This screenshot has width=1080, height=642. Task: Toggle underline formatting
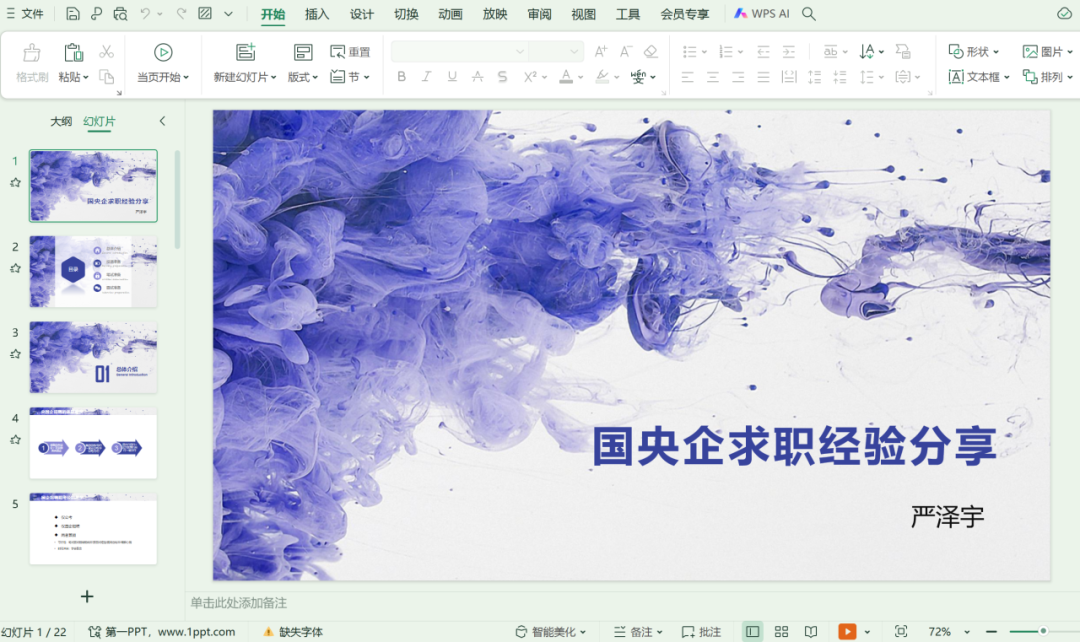coord(452,77)
